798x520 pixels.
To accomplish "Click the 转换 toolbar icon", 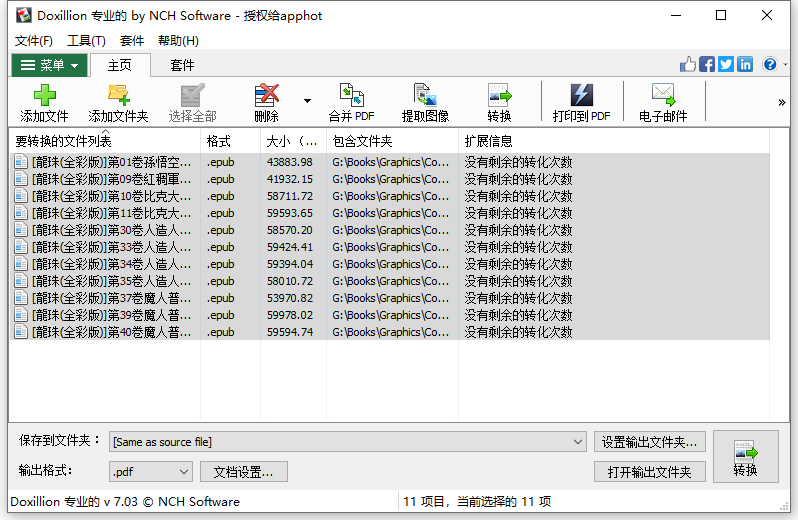I will (x=499, y=103).
